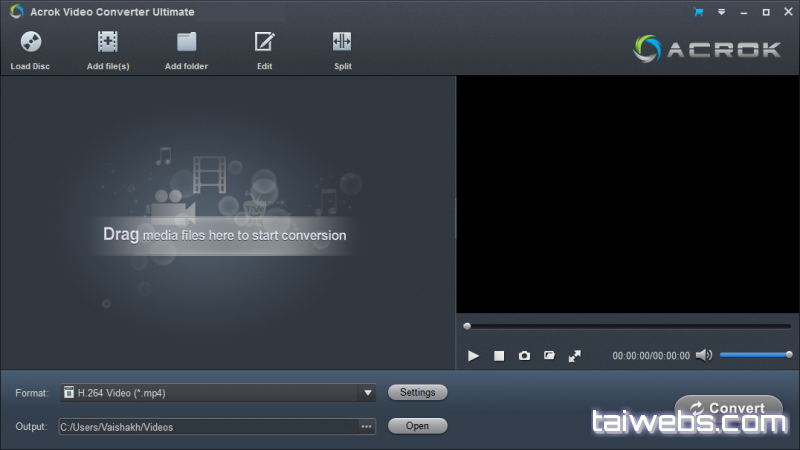Click the blue shopping cart icon
Screen dimensions: 800x450
[x=697, y=12]
